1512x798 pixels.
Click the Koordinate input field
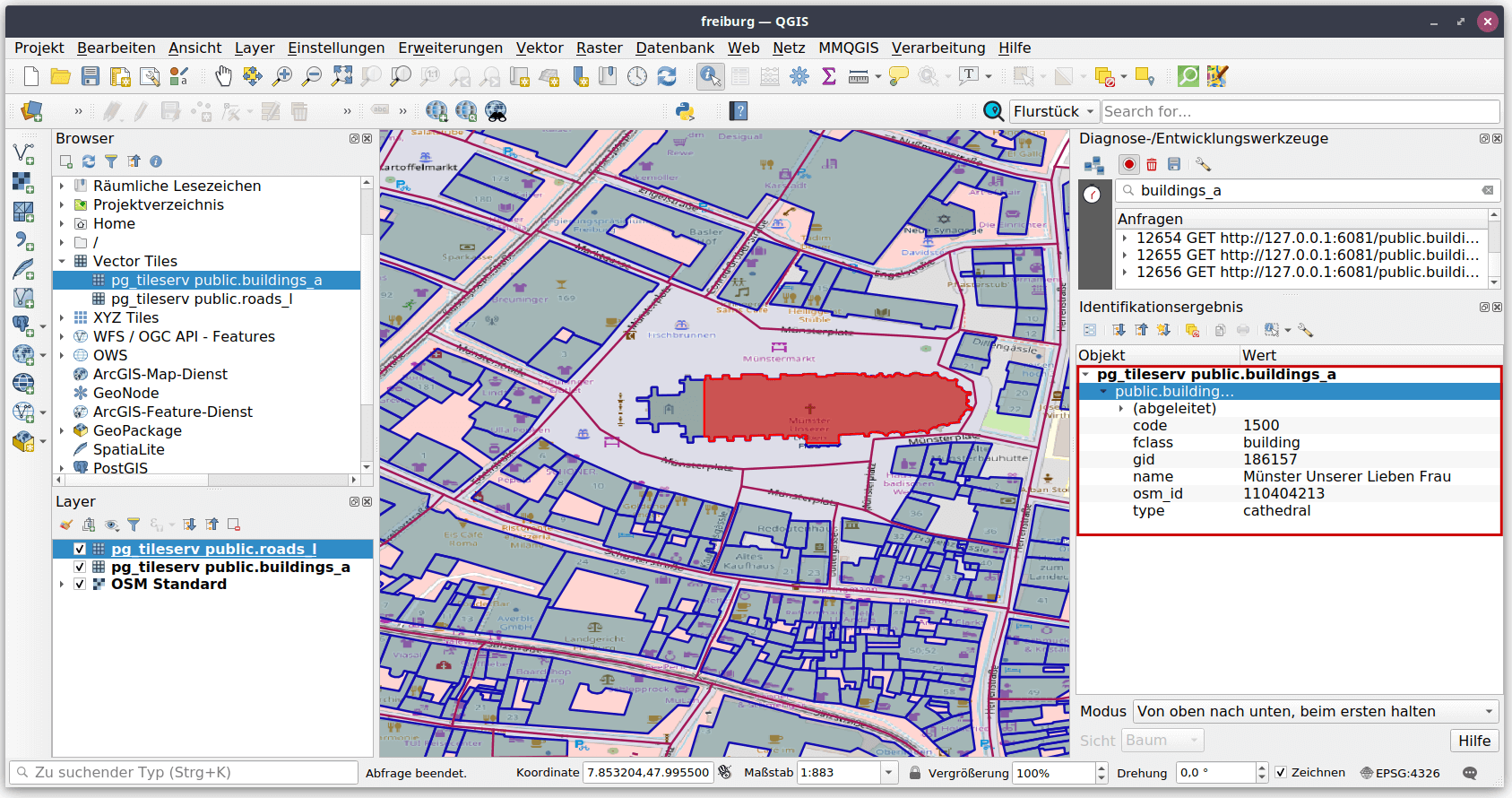click(x=648, y=772)
